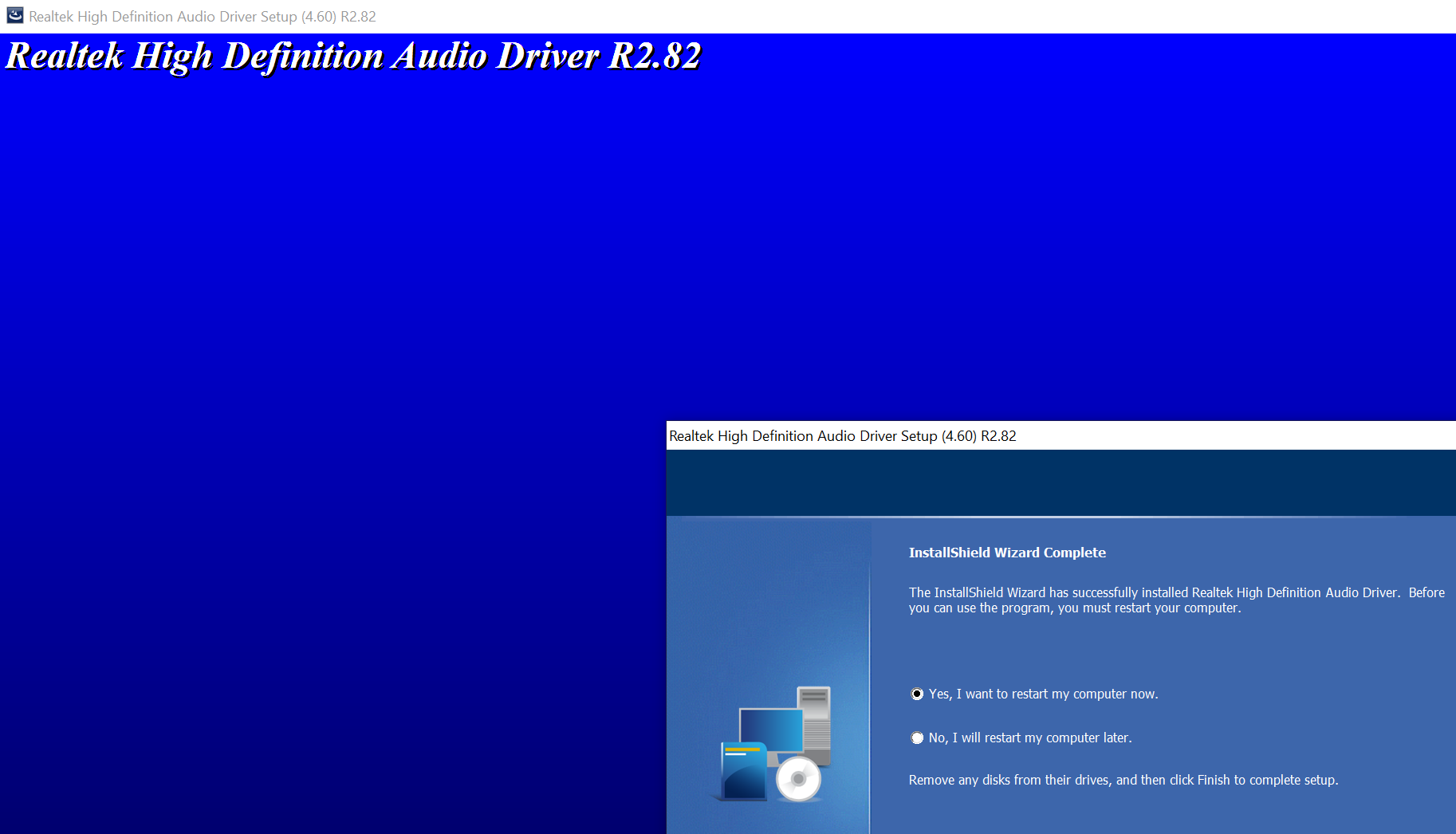
Task: Click the installer computer and disc graphic
Action: pyautogui.click(x=772, y=743)
